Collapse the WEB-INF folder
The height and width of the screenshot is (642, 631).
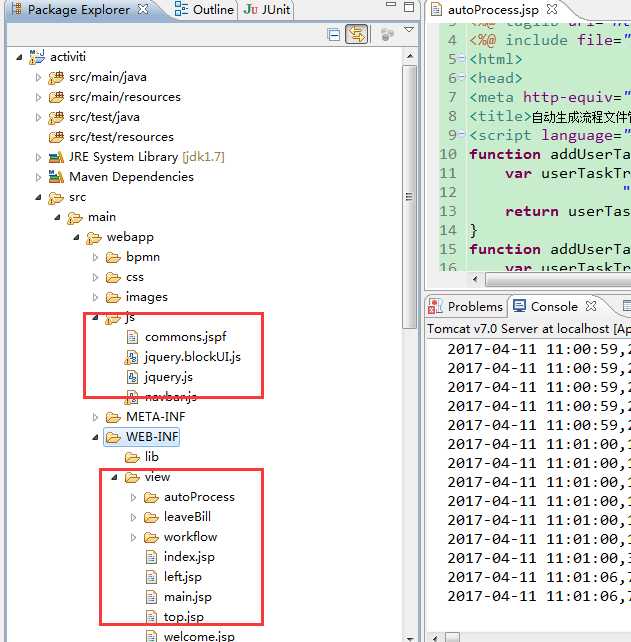[95, 437]
